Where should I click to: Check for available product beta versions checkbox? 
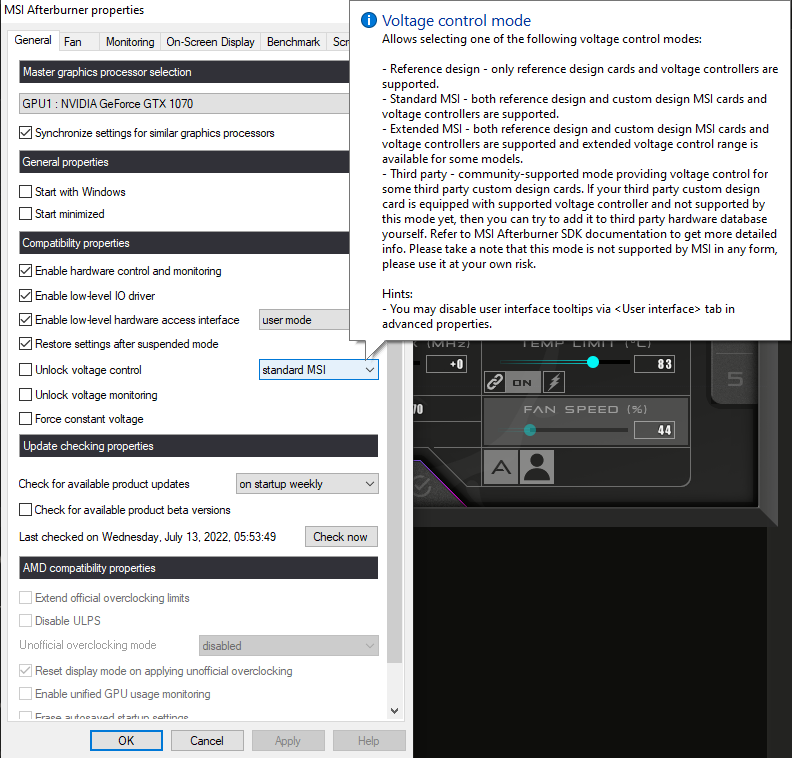(x=25, y=510)
